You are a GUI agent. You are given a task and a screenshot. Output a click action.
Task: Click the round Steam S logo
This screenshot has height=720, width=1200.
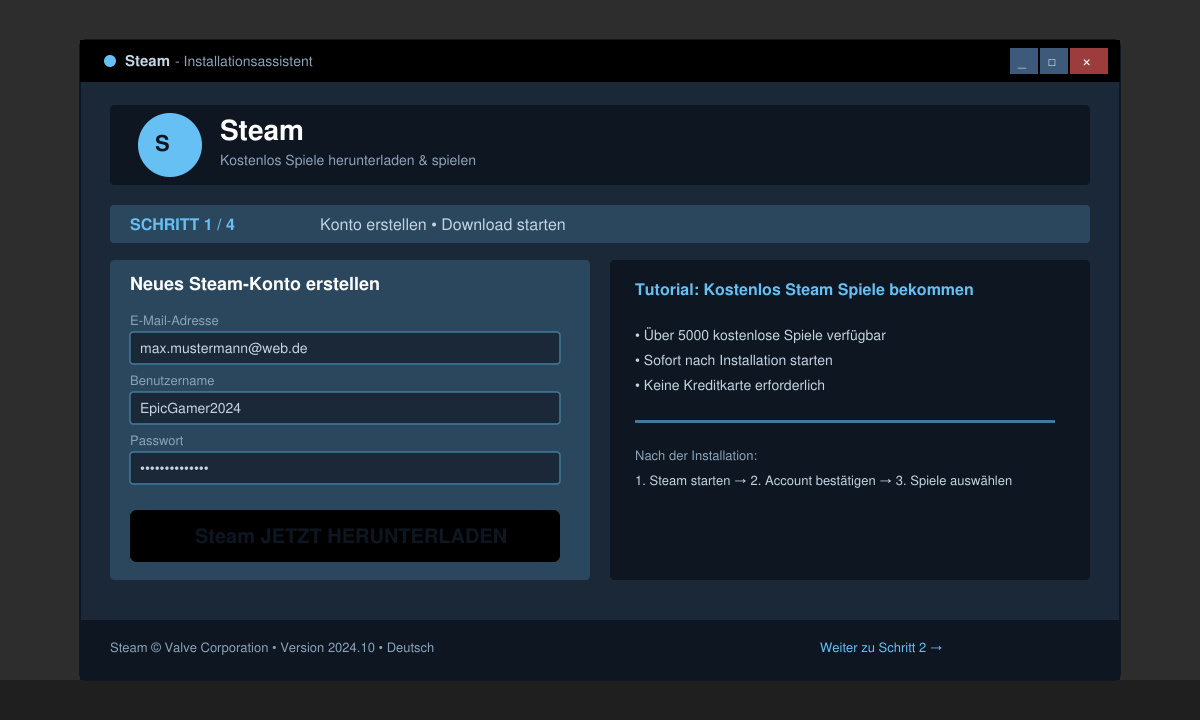point(170,145)
